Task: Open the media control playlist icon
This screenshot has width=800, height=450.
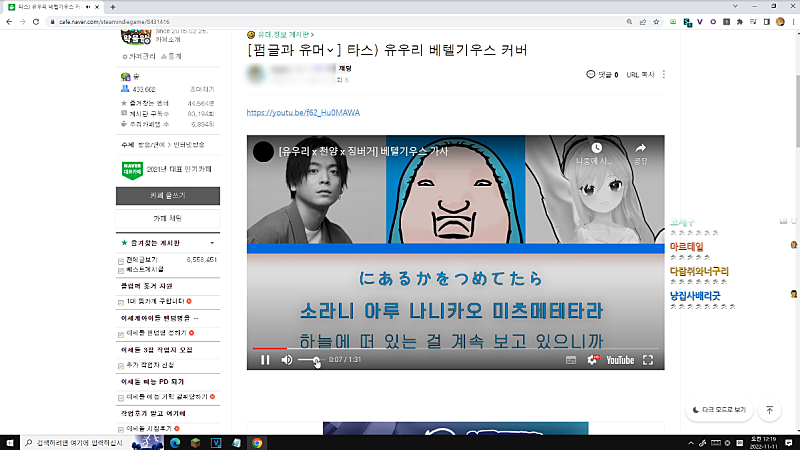Action: 753,22
